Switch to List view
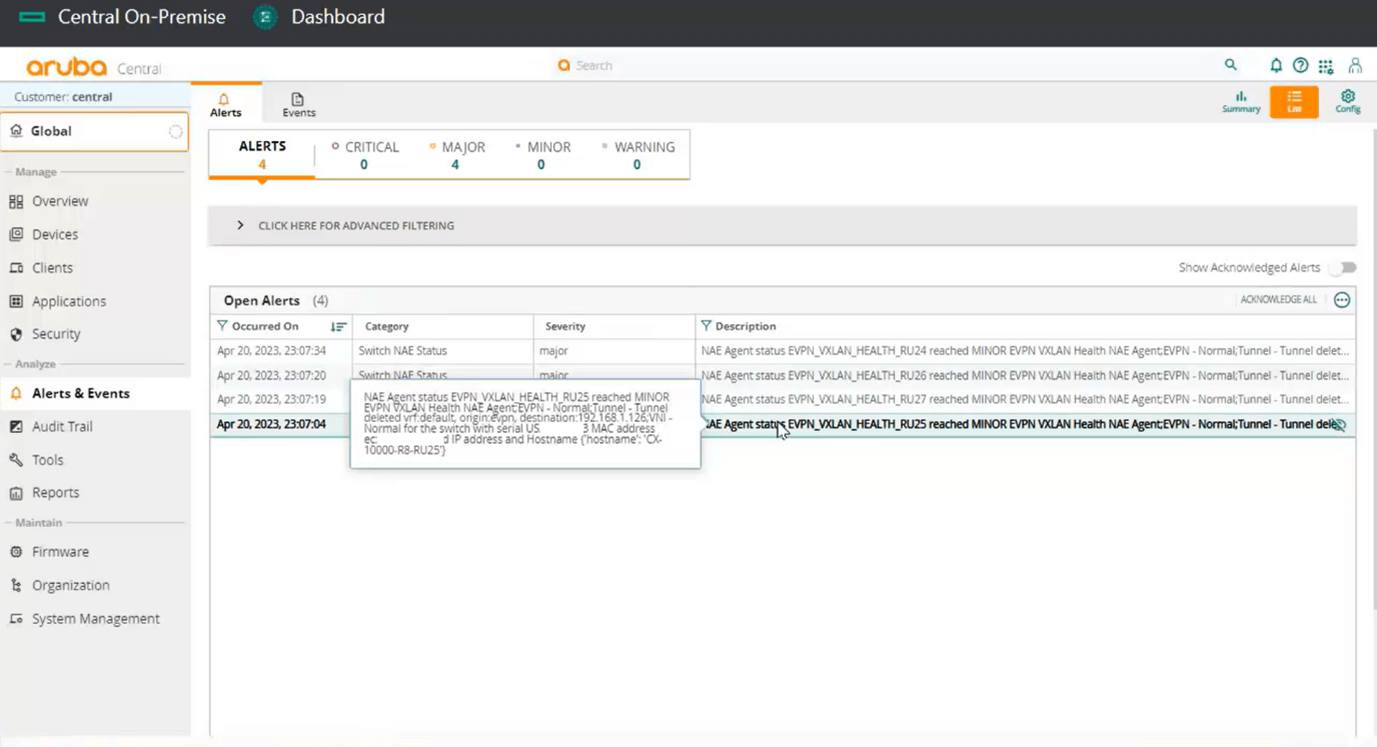This screenshot has height=747, width=1377. coord(1294,102)
